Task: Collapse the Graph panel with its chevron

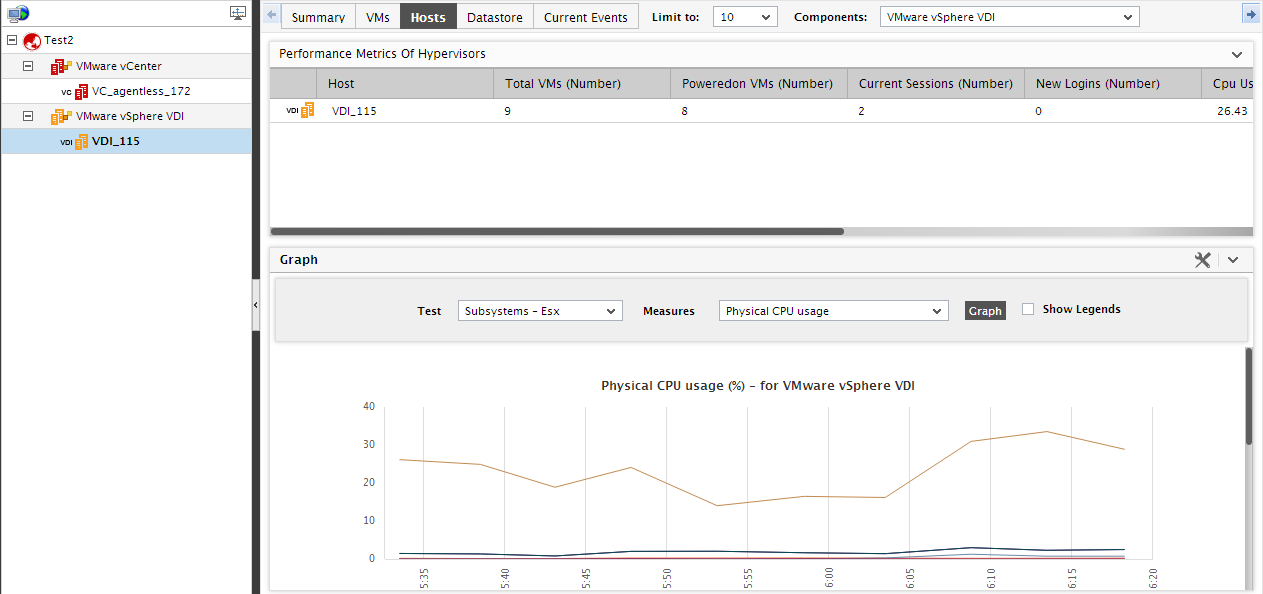Action: point(1233,260)
